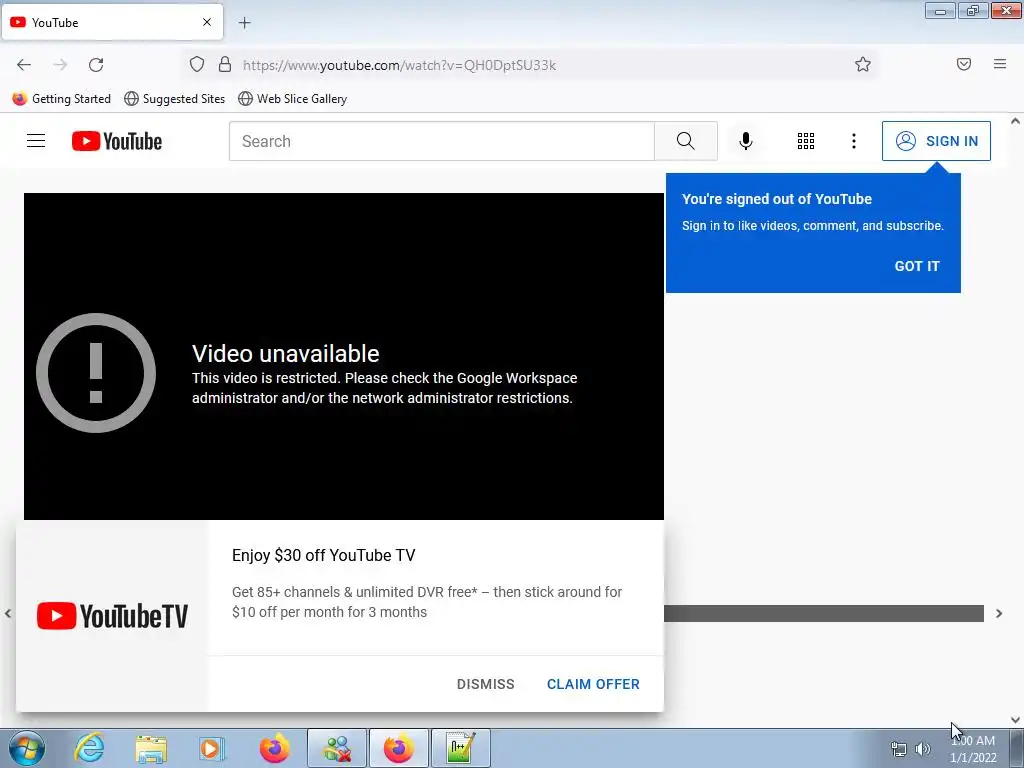1024x768 pixels.
Task: Open Windows Explorer folder from taskbar
Action: [151, 748]
